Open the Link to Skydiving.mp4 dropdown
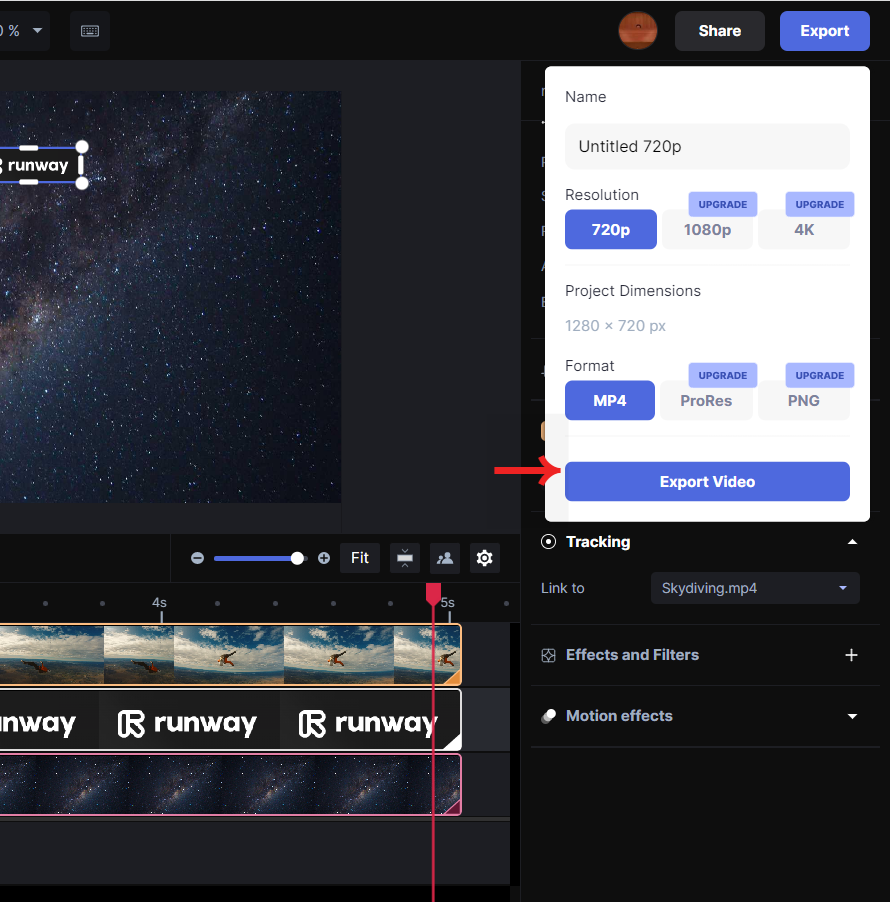 coord(755,588)
